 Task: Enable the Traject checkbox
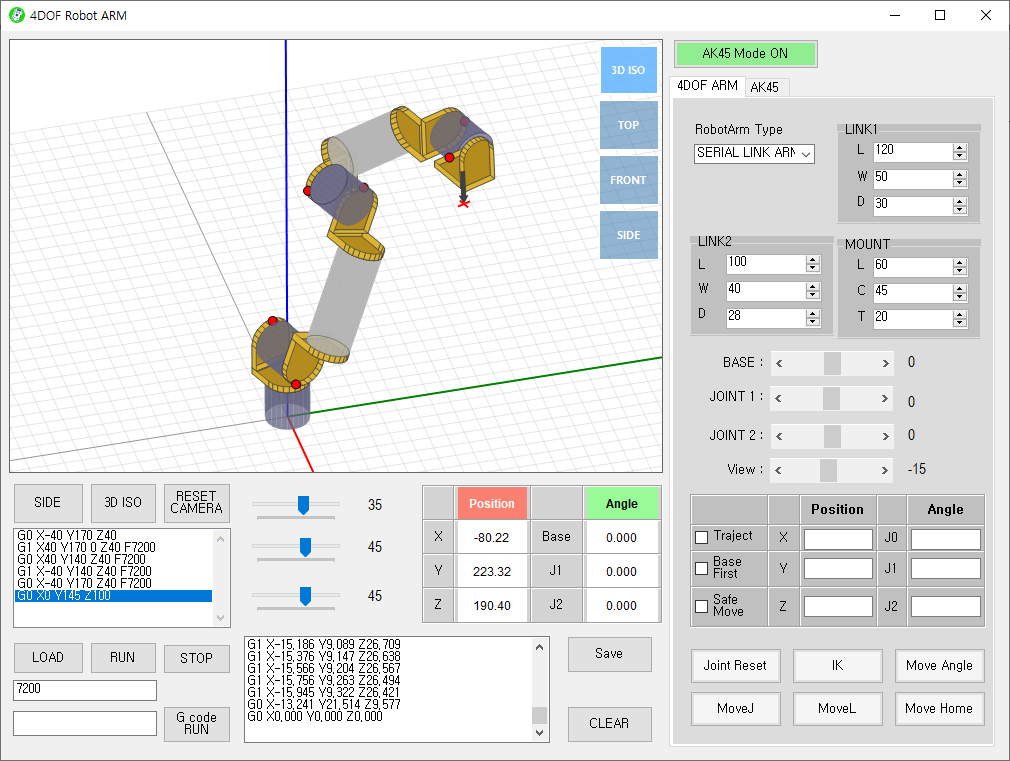point(702,537)
